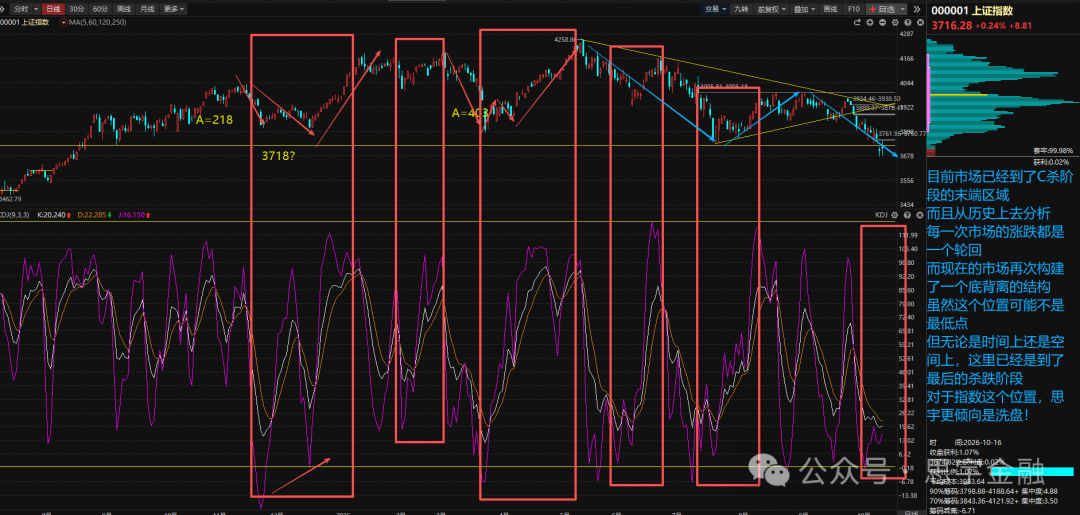Switch to the 分时 intraday view
The image size is (1080, 515).
coord(21,9)
